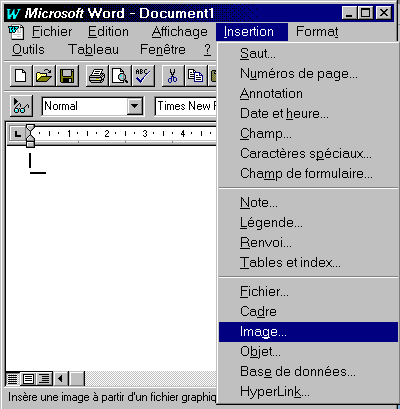Open the Fichier menu
Screen dimensions: 400x409
click(52, 32)
